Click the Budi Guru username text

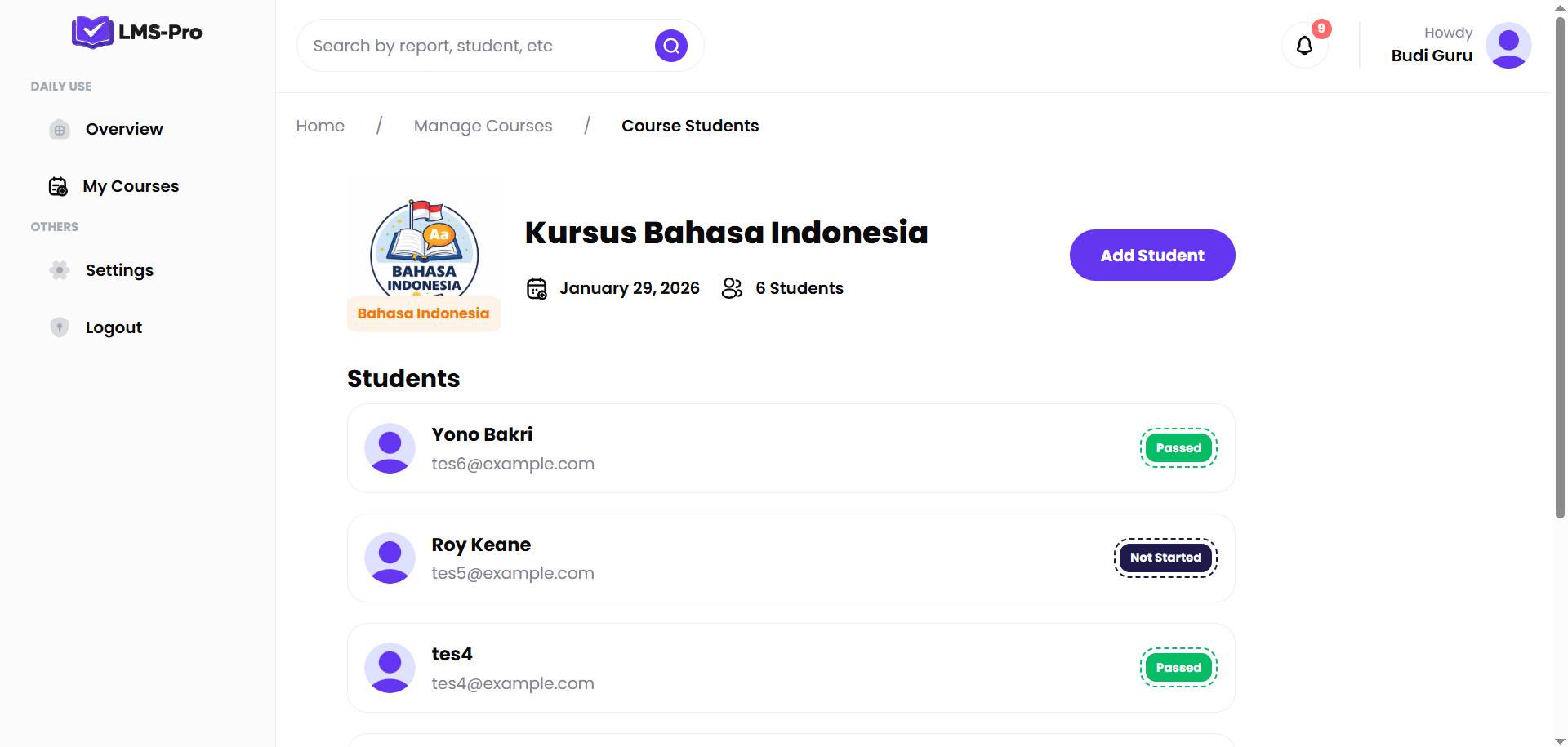coord(1432,56)
